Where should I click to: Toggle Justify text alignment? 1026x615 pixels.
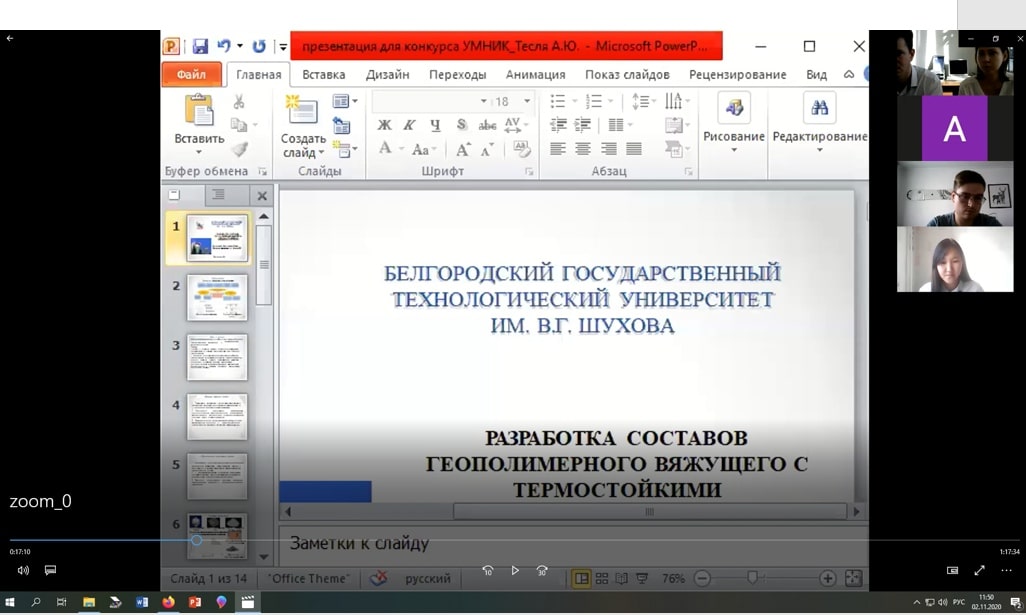(x=633, y=149)
